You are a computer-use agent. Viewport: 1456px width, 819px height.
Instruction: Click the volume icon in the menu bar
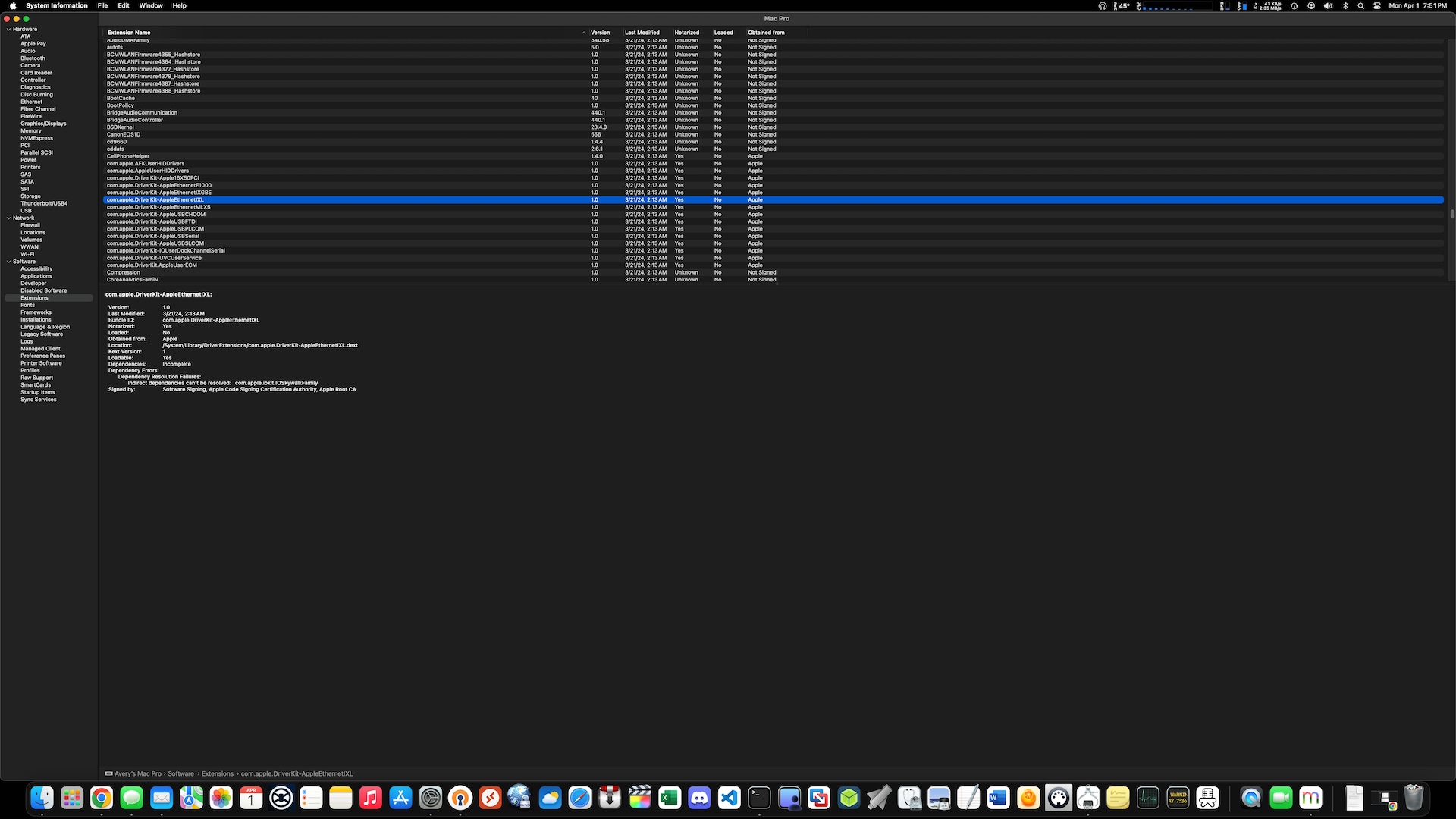[1328, 5]
